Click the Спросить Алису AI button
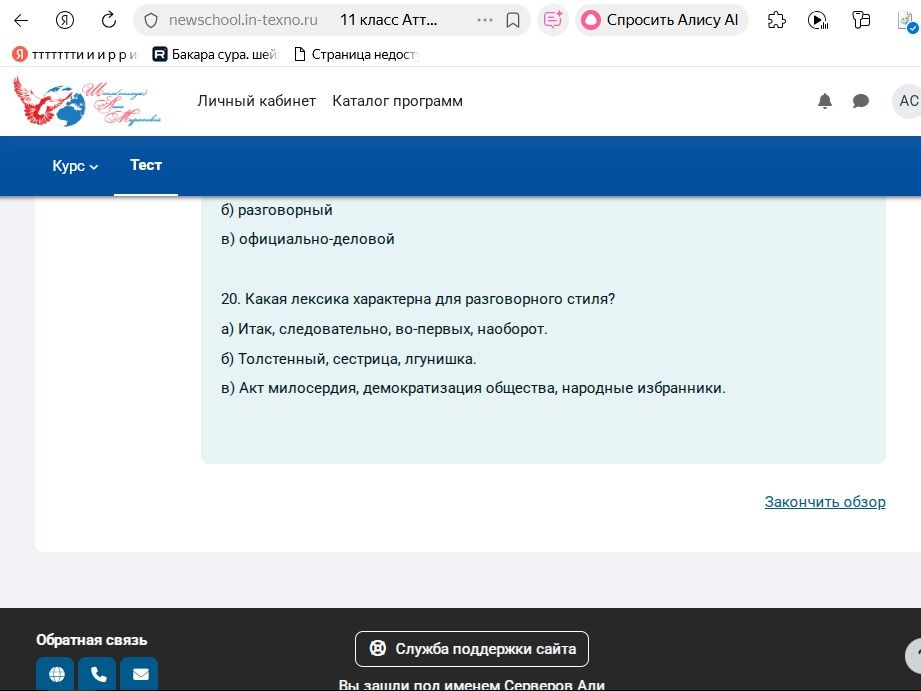921x691 pixels. click(661, 20)
